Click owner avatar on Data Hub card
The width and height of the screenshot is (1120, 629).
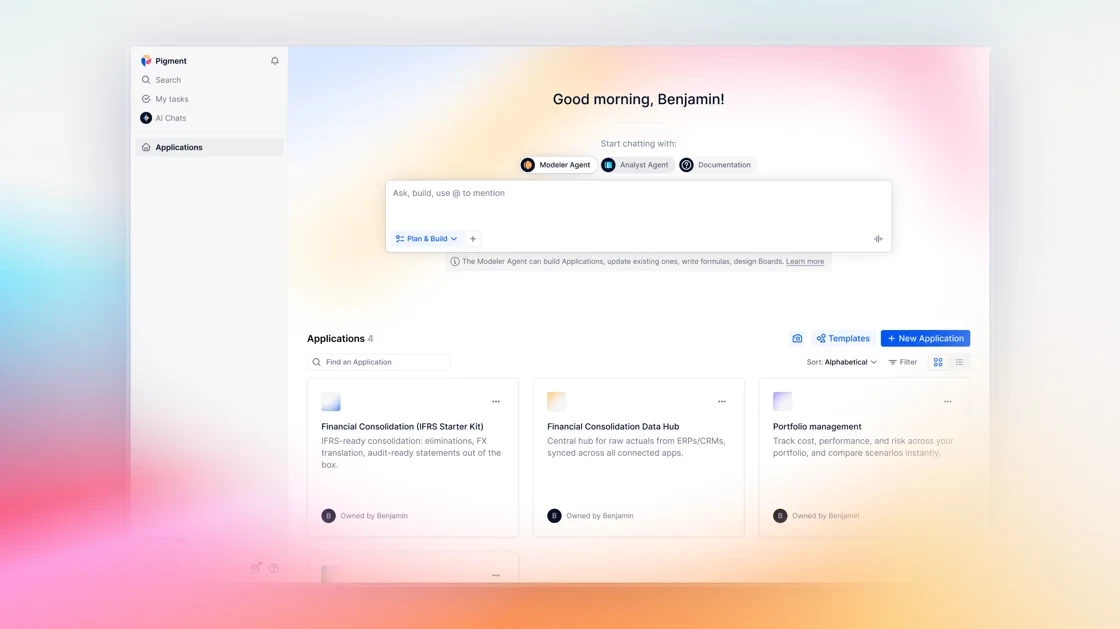coord(554,515)
